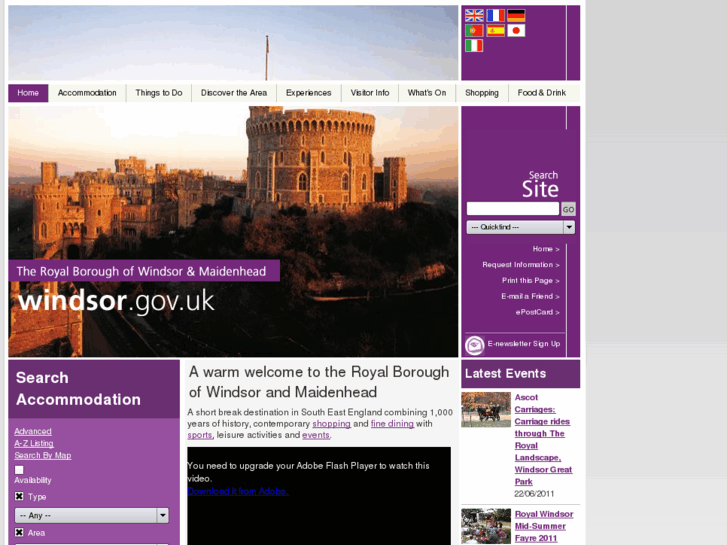Click 'Download it from Adobe' link
This screenshot has width=727, height=545.
[238, 491]
